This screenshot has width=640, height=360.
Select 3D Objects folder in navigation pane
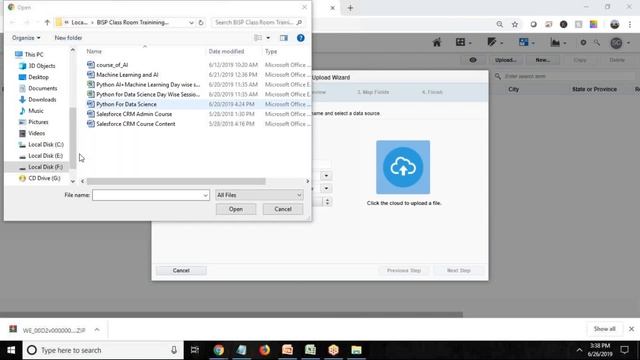coord(42,66)
